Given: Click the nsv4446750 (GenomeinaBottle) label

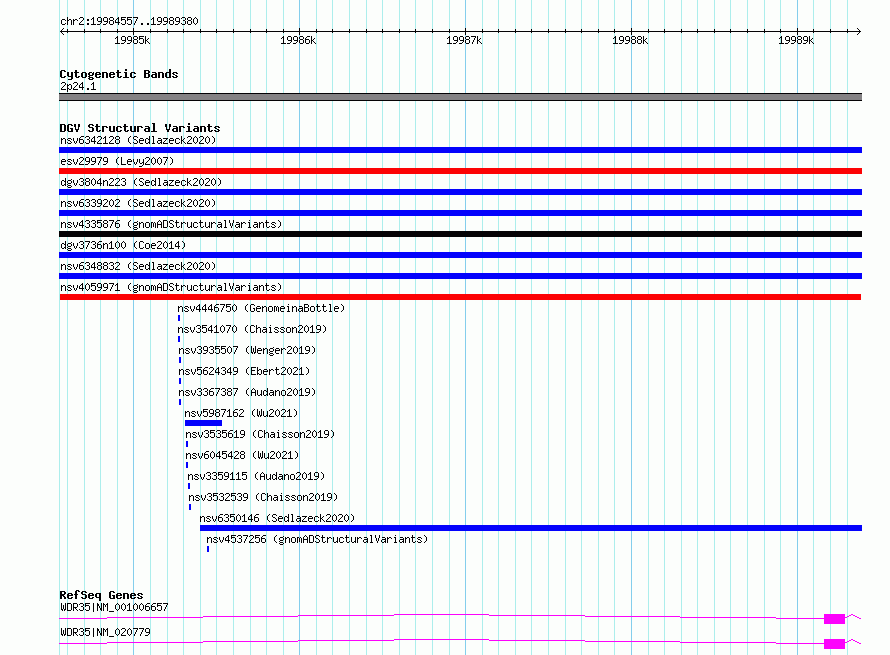Looking at the screenshot, I should 261,308.
